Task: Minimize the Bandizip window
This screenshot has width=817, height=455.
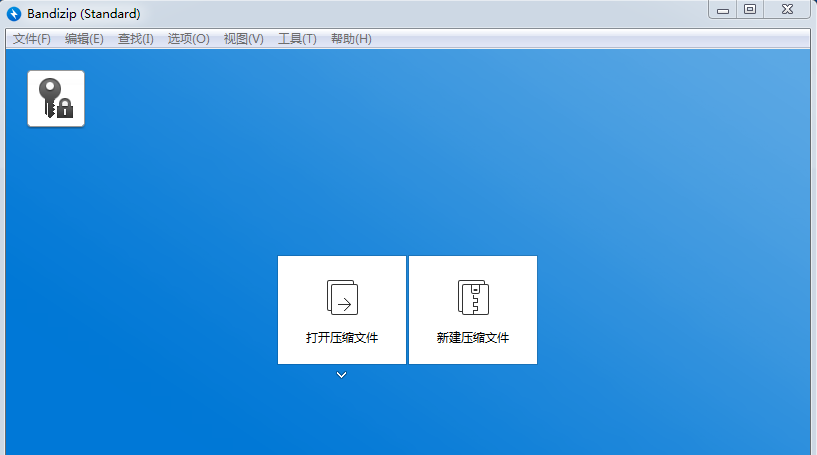Action: (x=723, y=9)
